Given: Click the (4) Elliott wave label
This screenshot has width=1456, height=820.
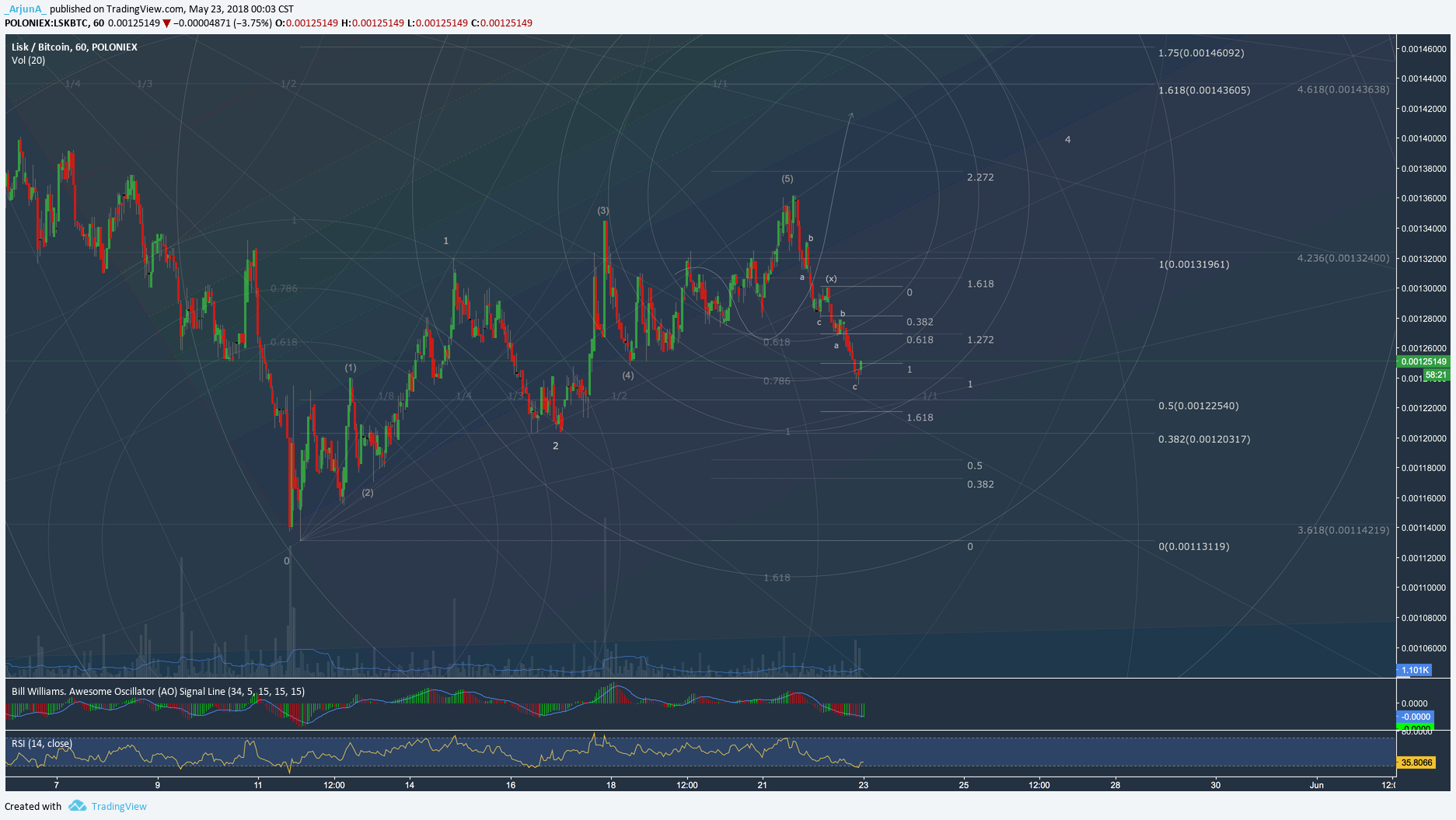Looking at the screenshot, I should [x=628, y=376].
